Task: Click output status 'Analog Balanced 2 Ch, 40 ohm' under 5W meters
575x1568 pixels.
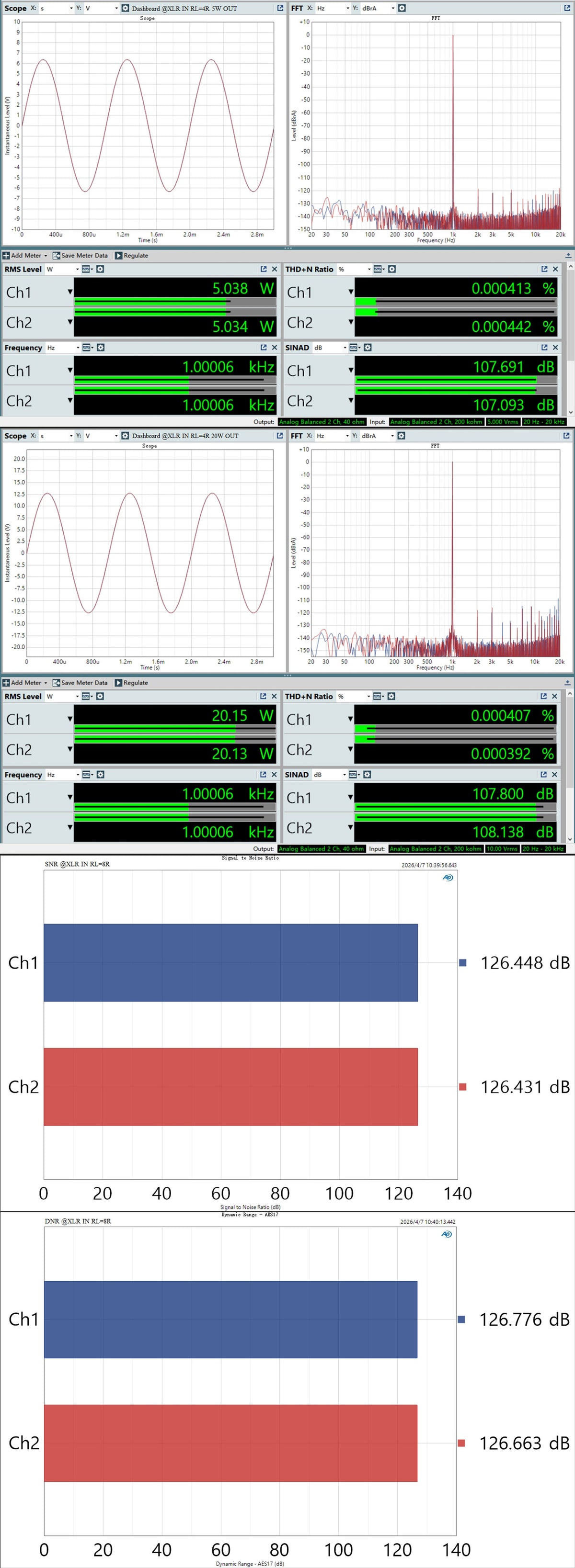Action: click(x=322, y=422)
